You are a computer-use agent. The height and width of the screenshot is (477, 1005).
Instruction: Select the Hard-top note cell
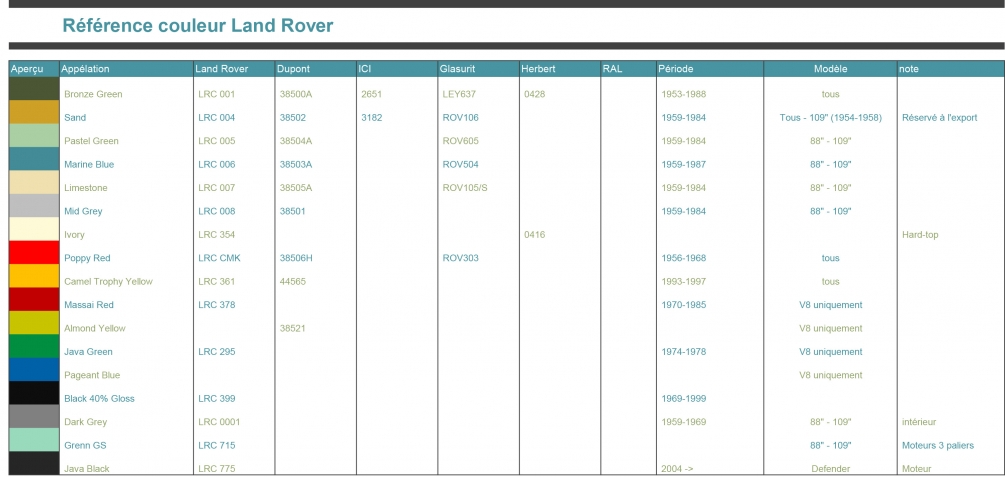click(920, 235)
